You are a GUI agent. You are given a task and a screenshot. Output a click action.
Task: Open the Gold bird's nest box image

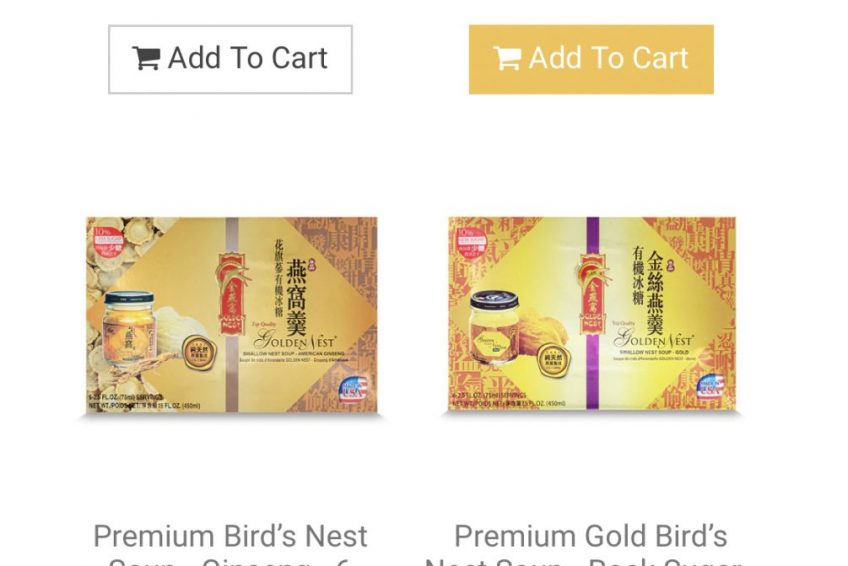click(592, 314)
